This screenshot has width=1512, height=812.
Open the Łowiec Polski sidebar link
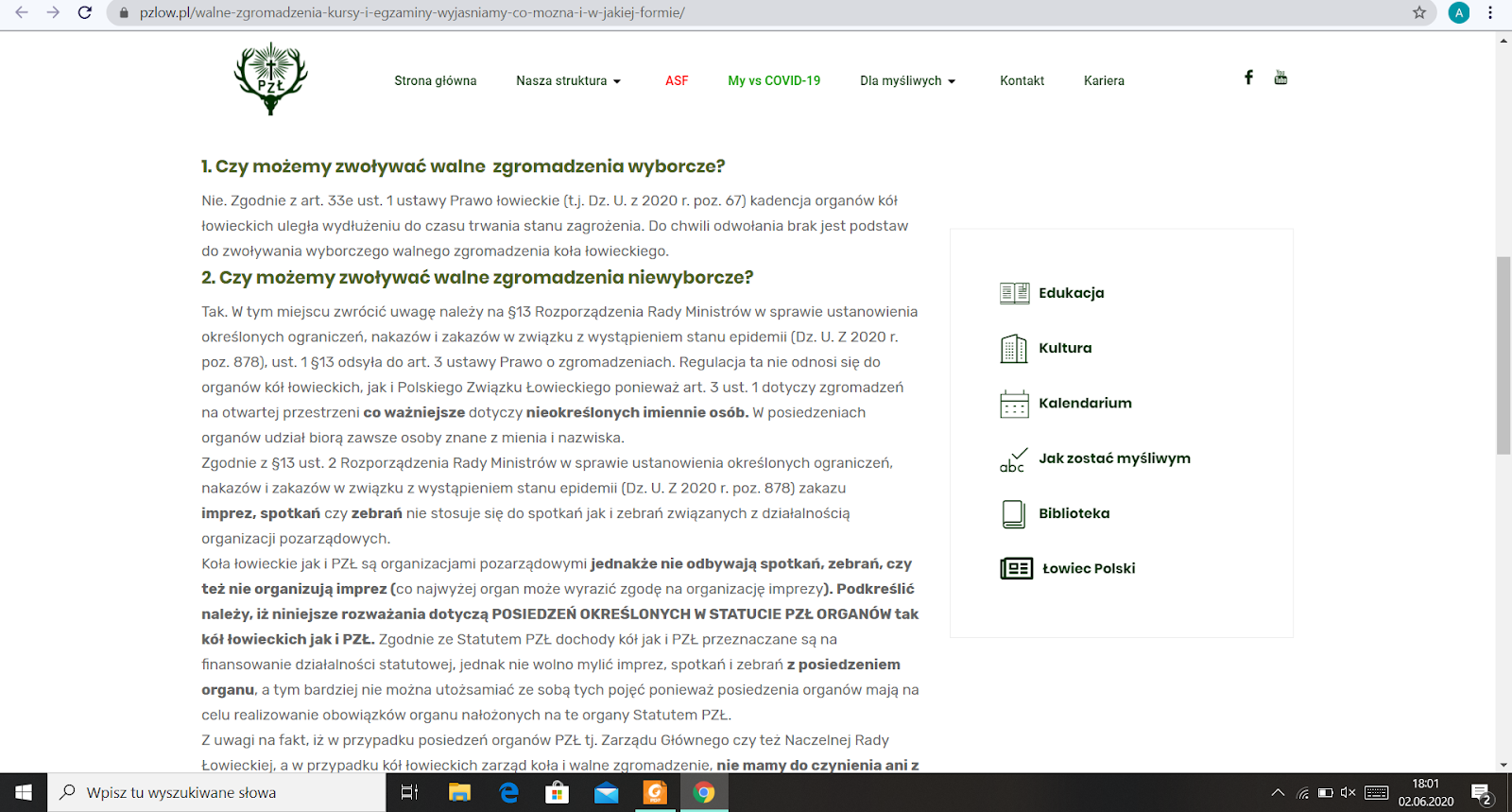[1089, 568]
